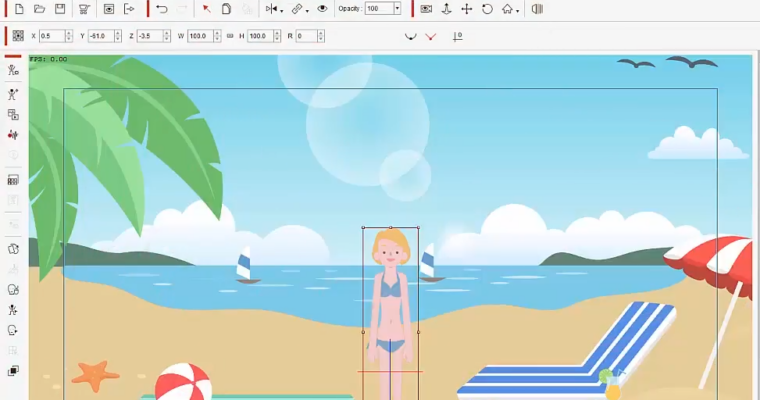Click the Opacity value field
The image size is (760, 400).
tap(379, 9)
